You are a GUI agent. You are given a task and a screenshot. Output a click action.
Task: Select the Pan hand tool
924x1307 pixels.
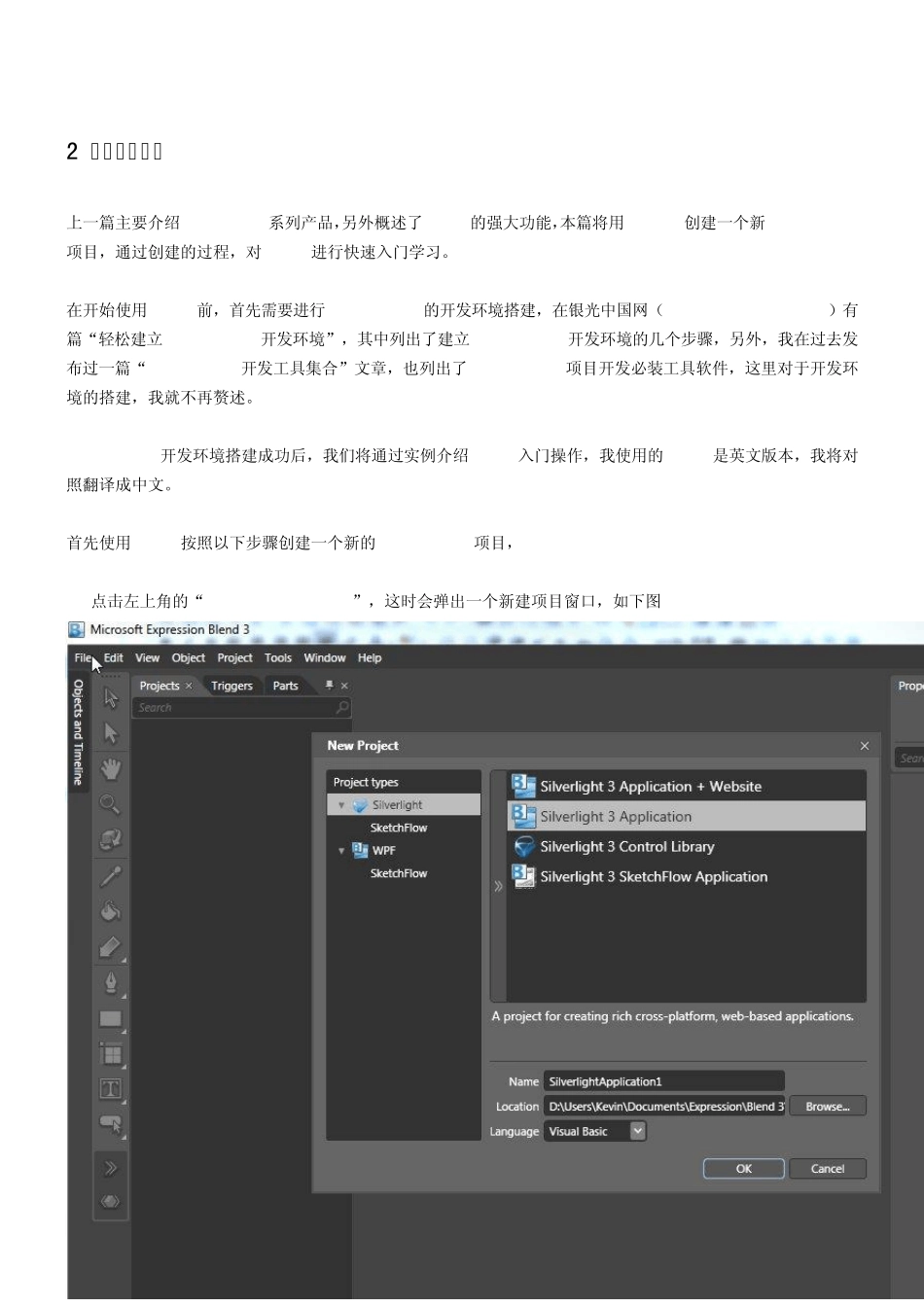(x=111, y=769)
